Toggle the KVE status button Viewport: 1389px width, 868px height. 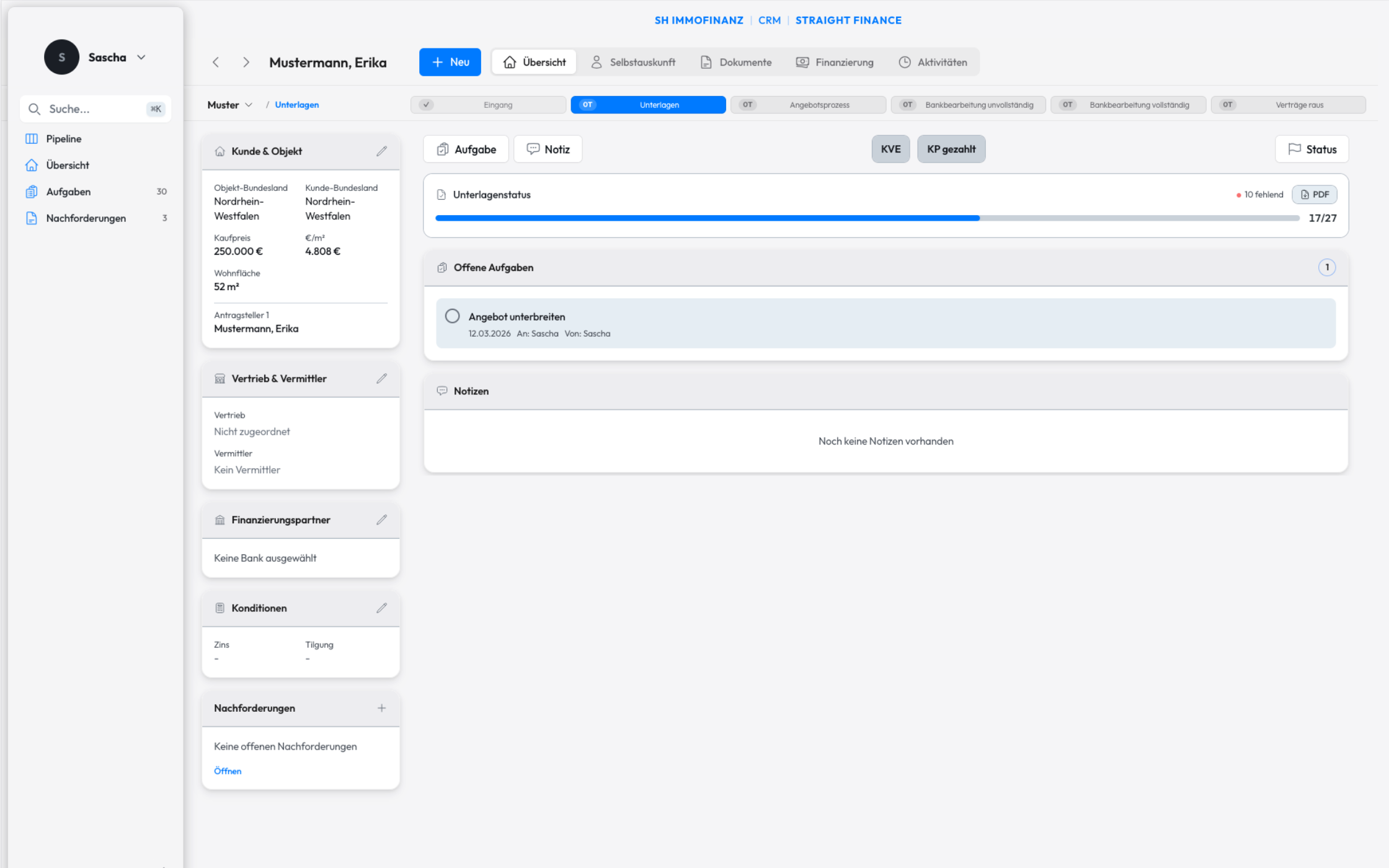point(890,149)
